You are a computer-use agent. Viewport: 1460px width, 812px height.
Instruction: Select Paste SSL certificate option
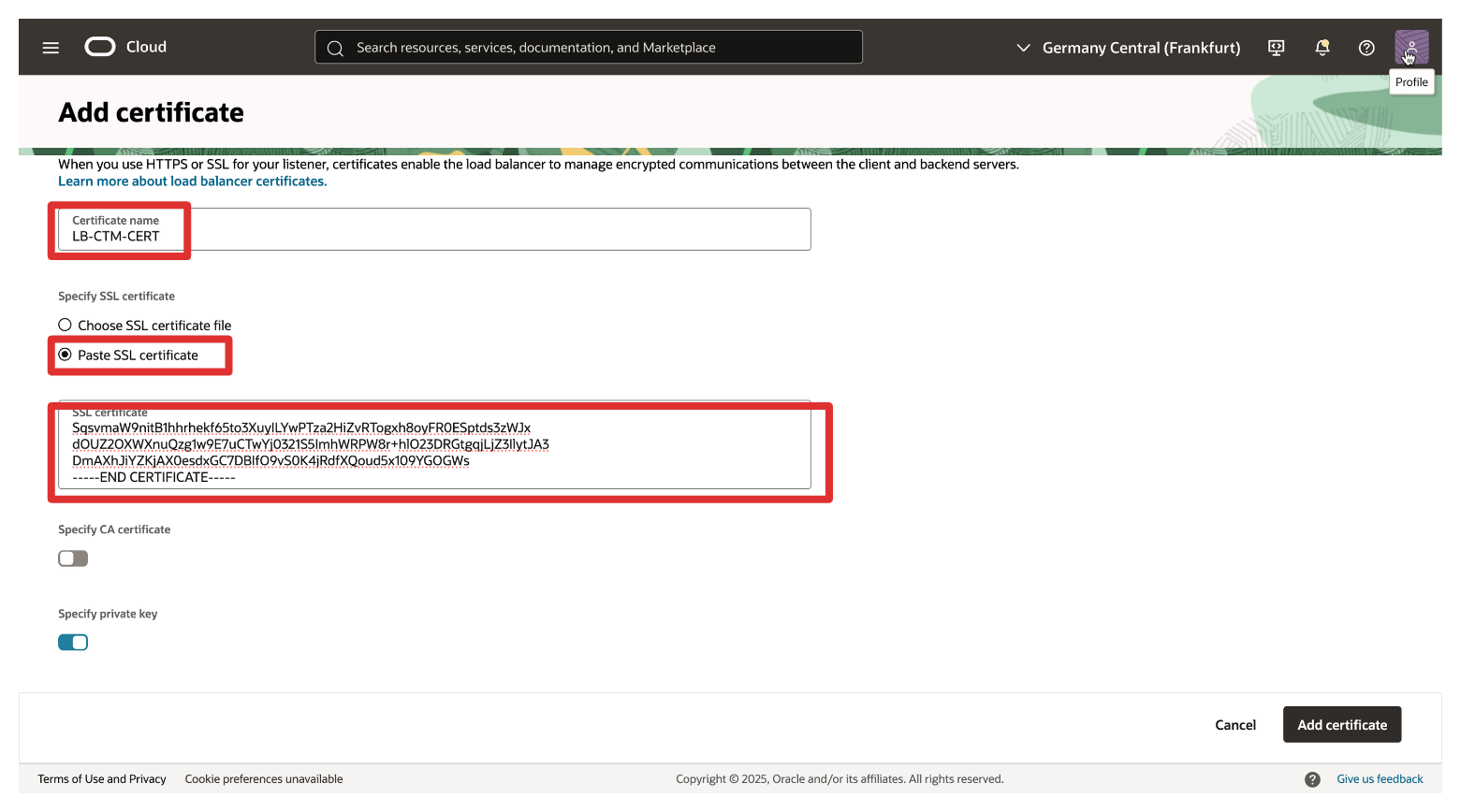point(66,355)
